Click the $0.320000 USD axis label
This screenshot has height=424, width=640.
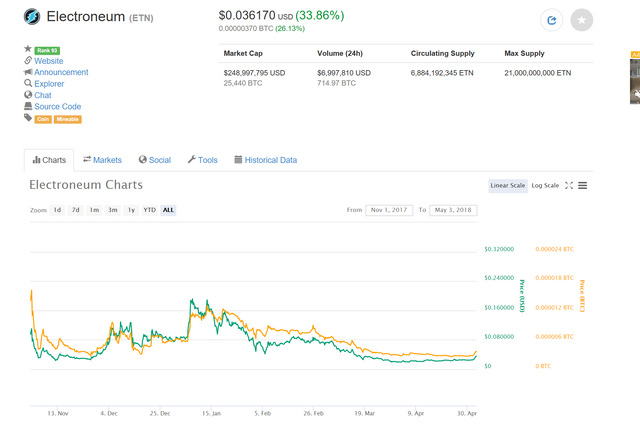pyautogui.click(x=499, y=249)
